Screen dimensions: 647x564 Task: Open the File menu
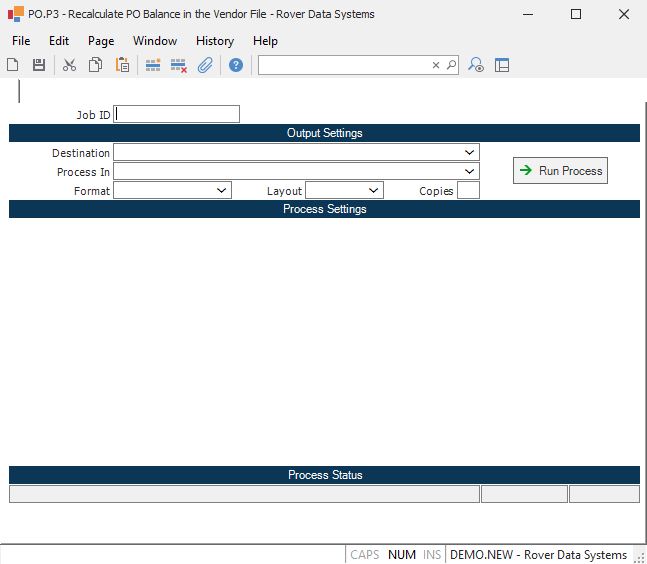[21, 41]
